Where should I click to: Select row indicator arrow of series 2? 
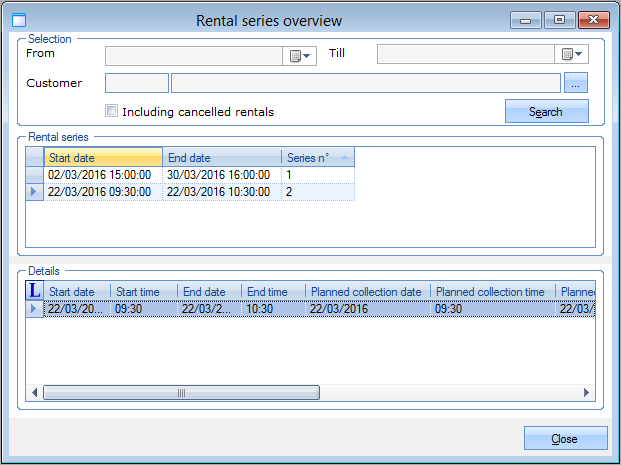(34, 192)
